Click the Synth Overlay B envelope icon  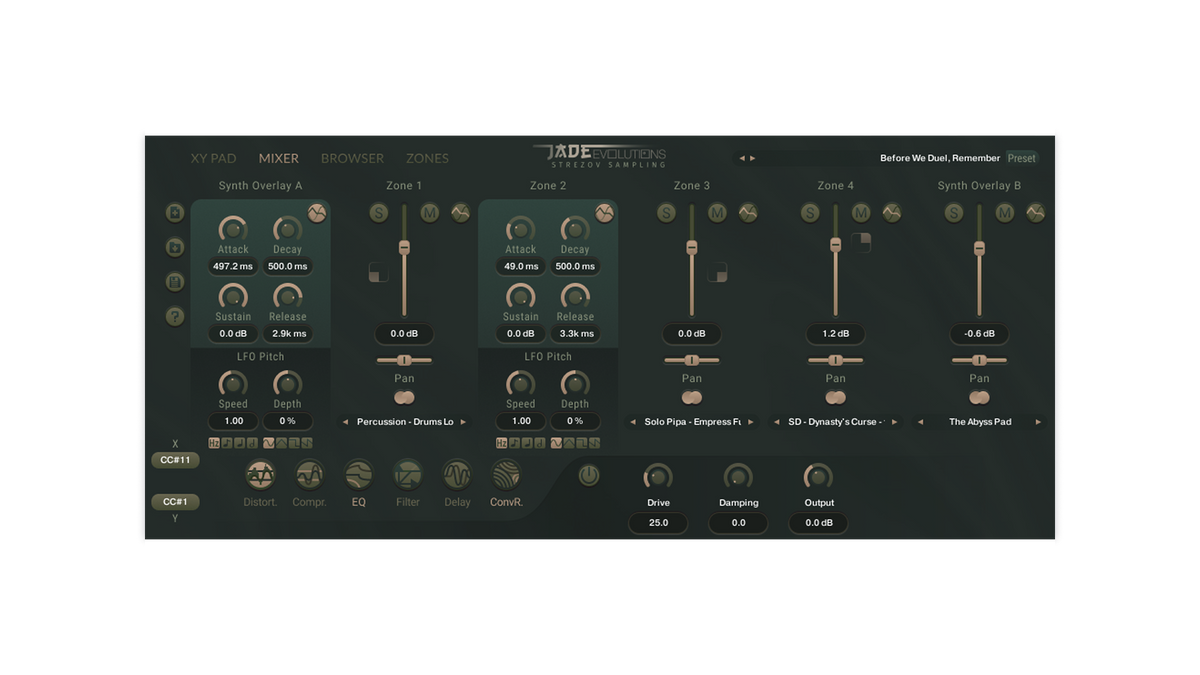(x=1036, y=212)
